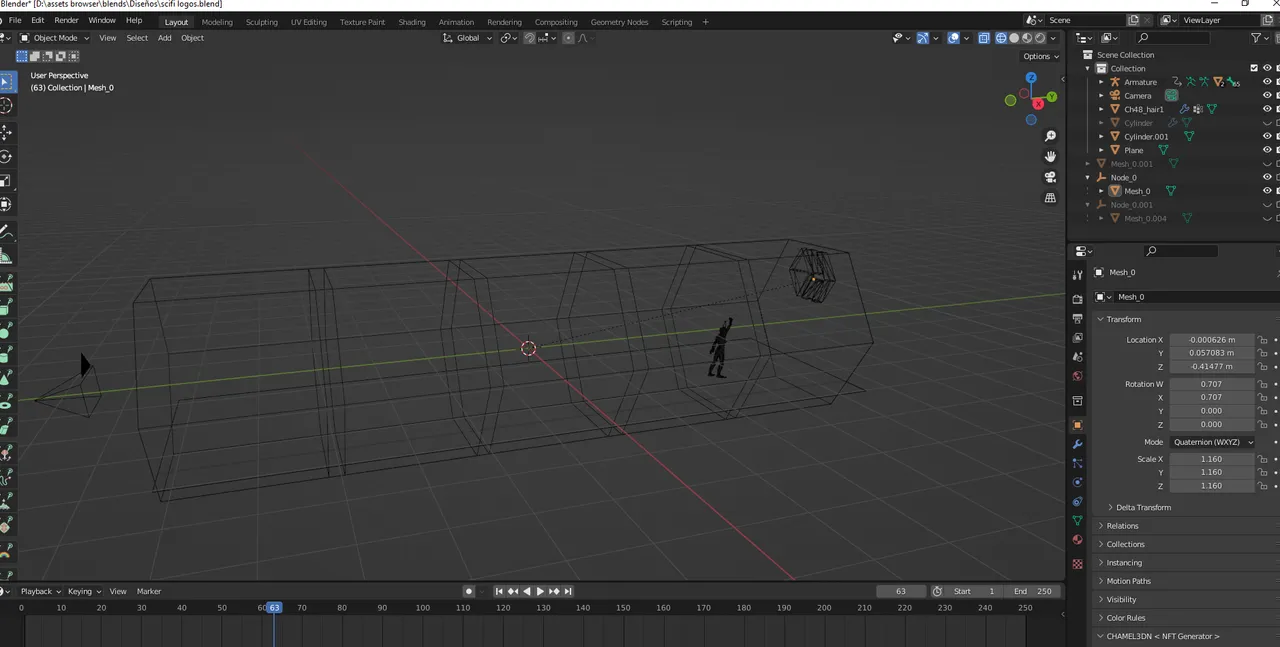The height and width of the screenshot is (647, 1280).
Task: Open the File menu
Action: tap(15, 20)
